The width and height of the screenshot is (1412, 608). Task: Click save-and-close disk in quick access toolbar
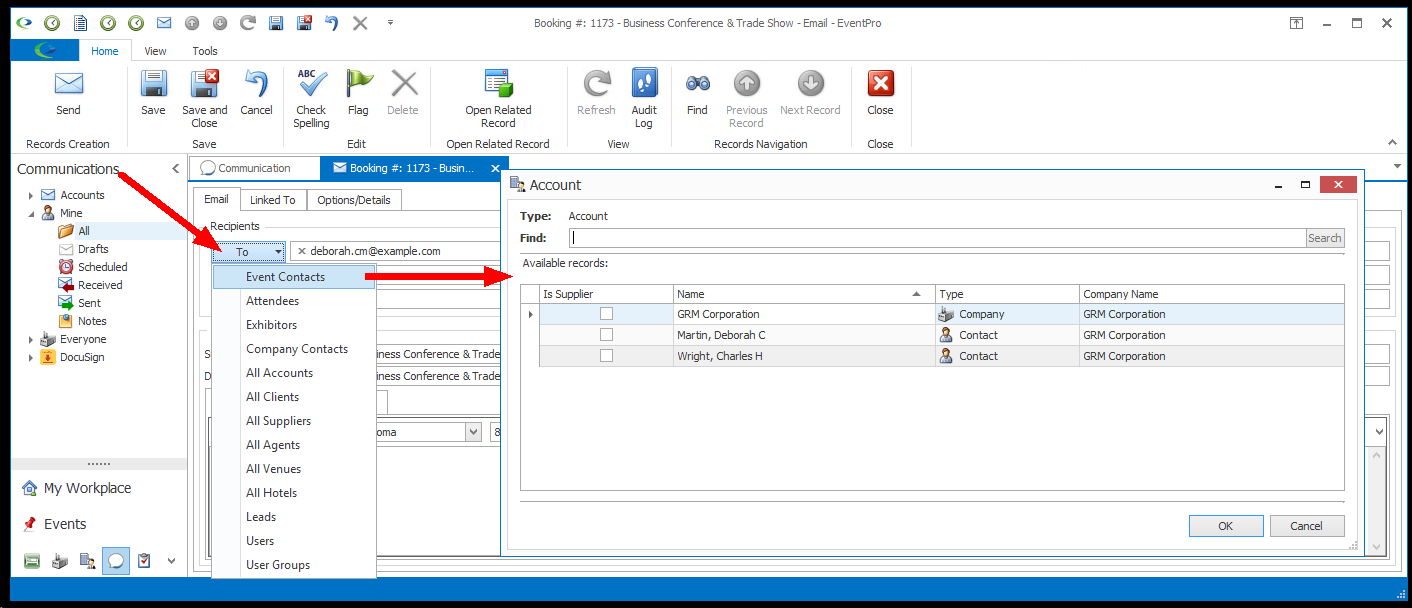tap(304, 22)
